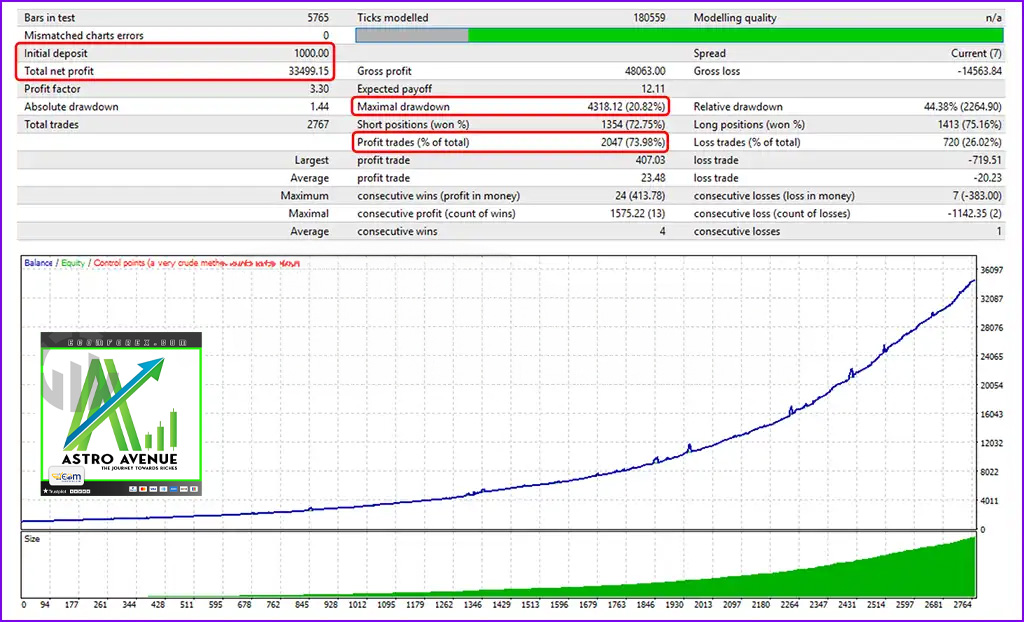This screenshot has height=622, width=1024.
Task: Select the expected payoff value 12.11
Action: [653, 88]
